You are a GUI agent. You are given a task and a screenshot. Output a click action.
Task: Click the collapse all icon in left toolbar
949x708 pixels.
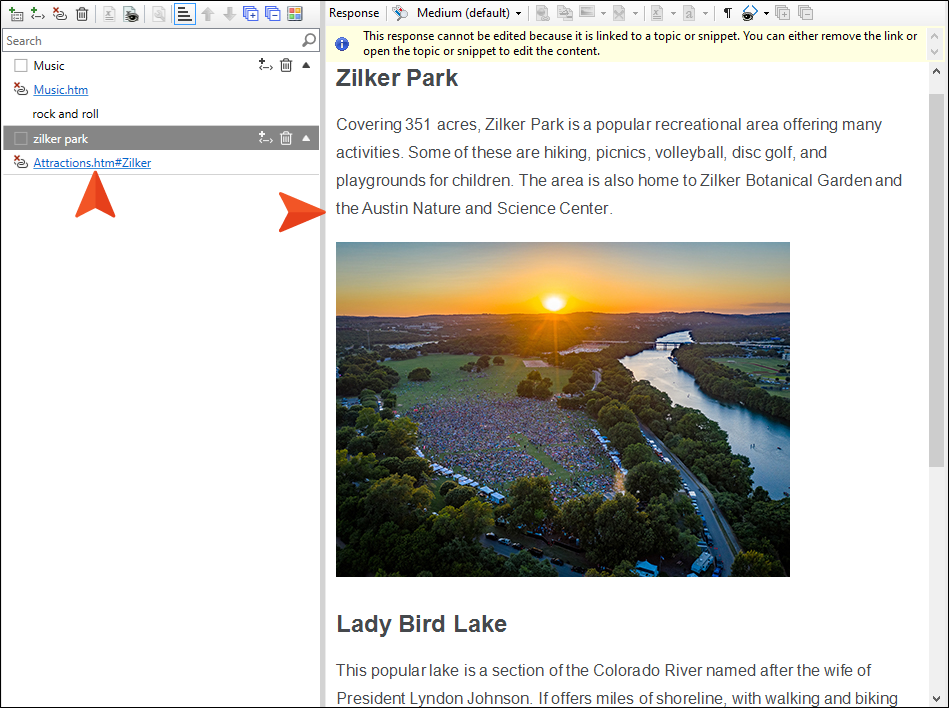coord(273,13)
